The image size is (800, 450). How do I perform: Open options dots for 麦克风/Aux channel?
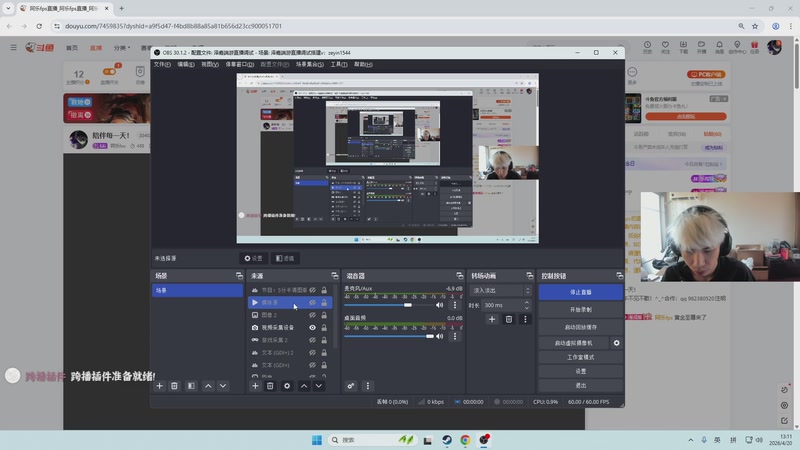tap(455, 305)
